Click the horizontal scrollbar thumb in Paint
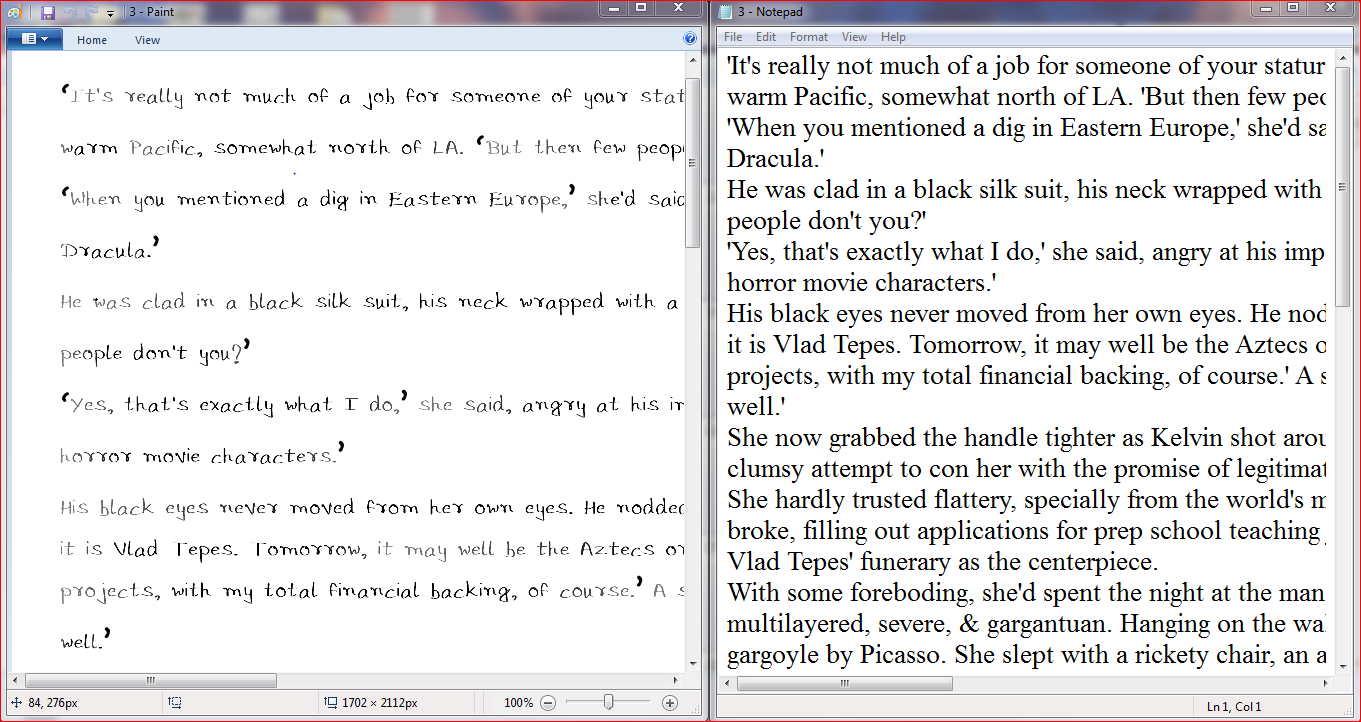 tap(151, 680)
